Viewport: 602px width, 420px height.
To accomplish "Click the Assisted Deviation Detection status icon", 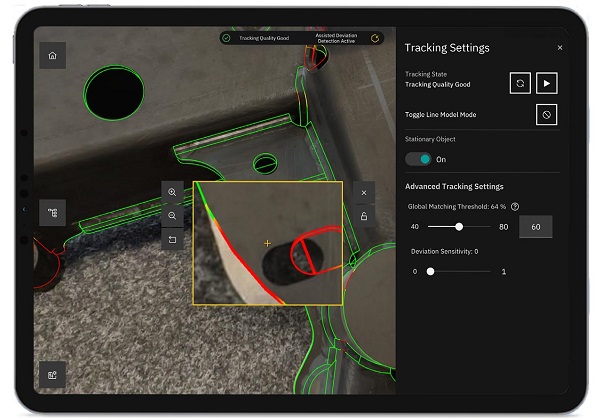I will pyautogui.click(x=375, y=38).
